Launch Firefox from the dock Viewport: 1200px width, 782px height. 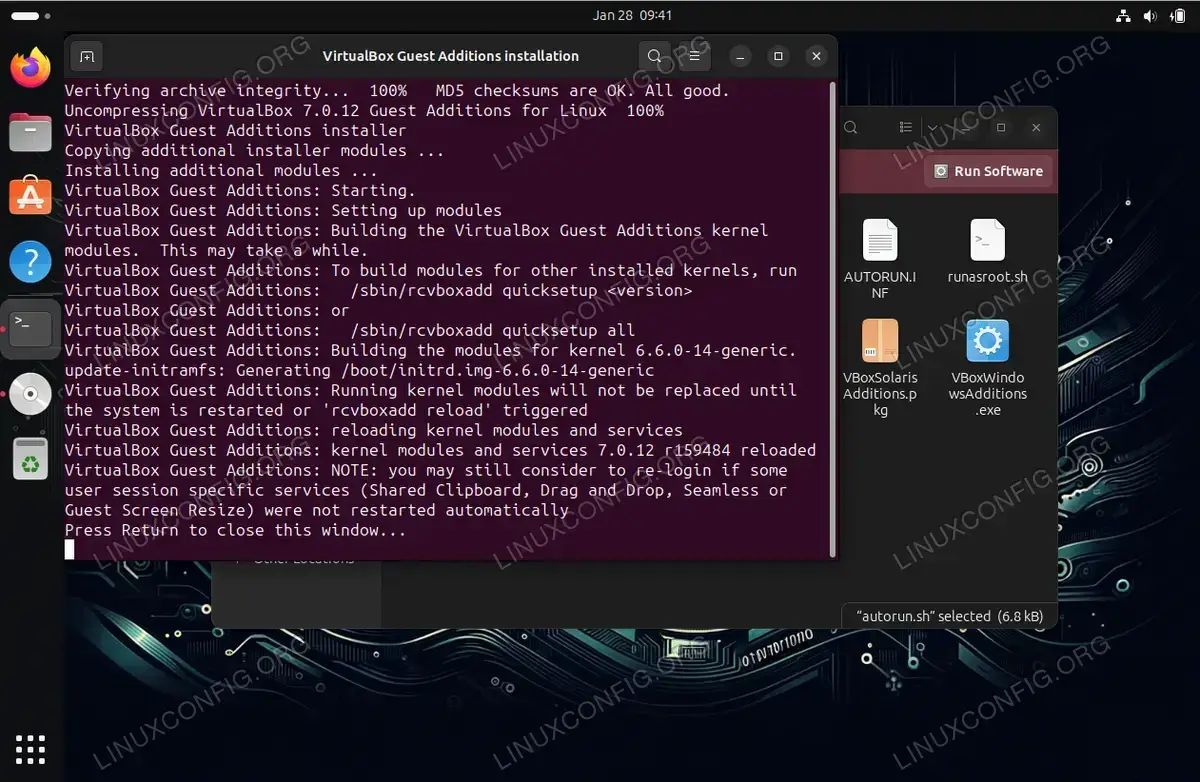pyautogui.click(x=31, y=68)
